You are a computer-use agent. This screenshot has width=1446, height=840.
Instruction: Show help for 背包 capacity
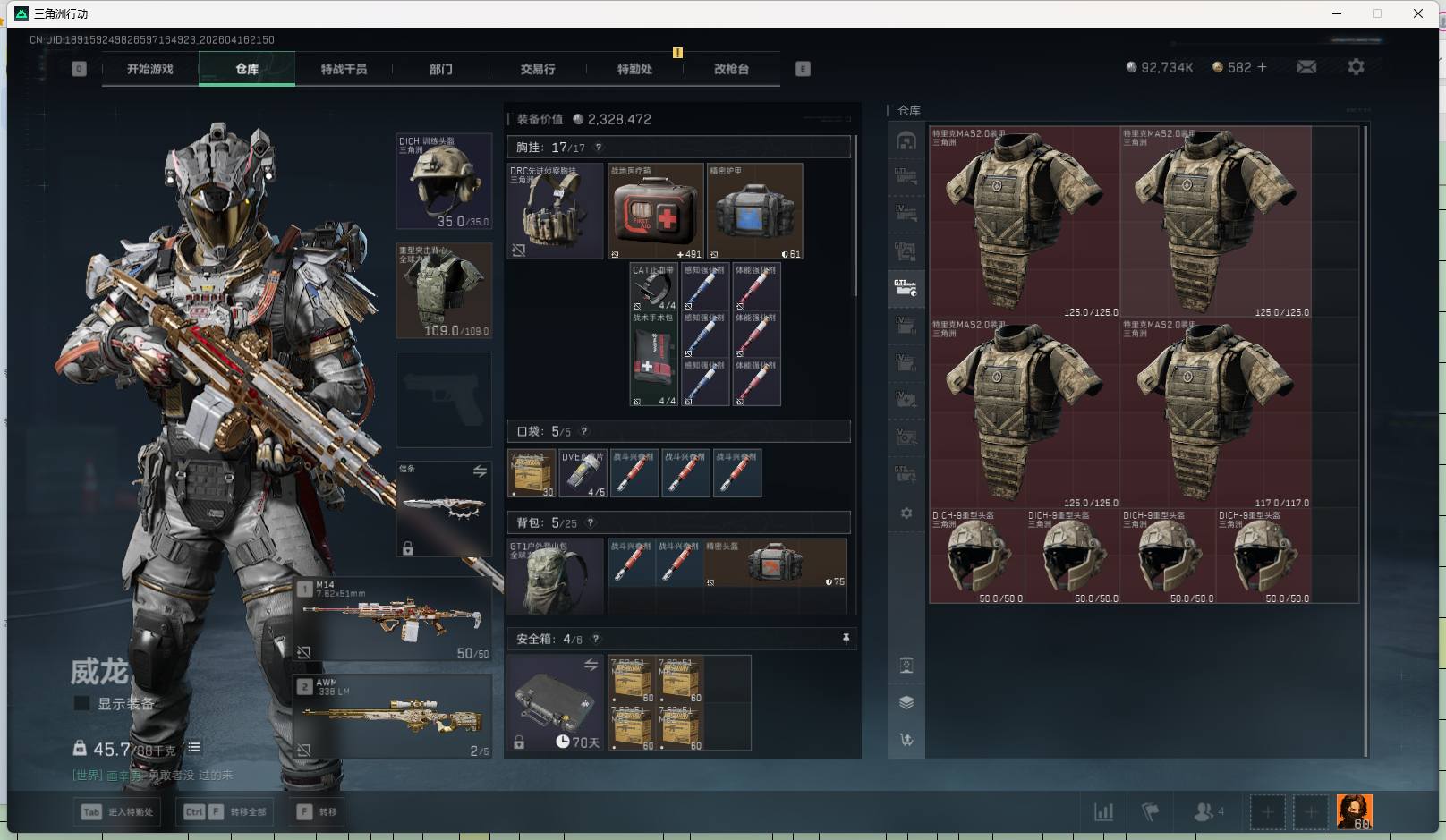(x=591, y=522)
